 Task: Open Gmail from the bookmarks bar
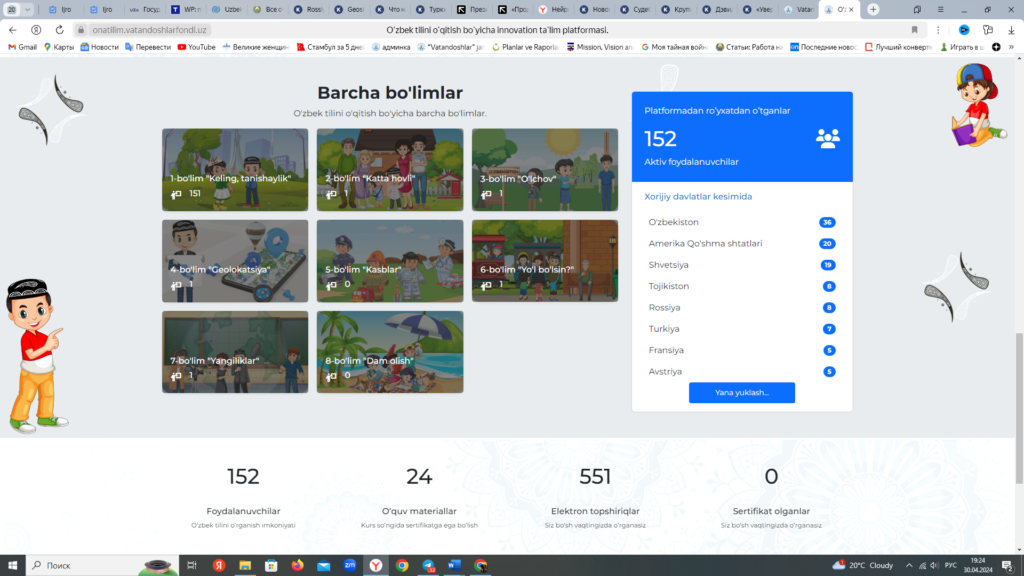[x=23, y=46]
